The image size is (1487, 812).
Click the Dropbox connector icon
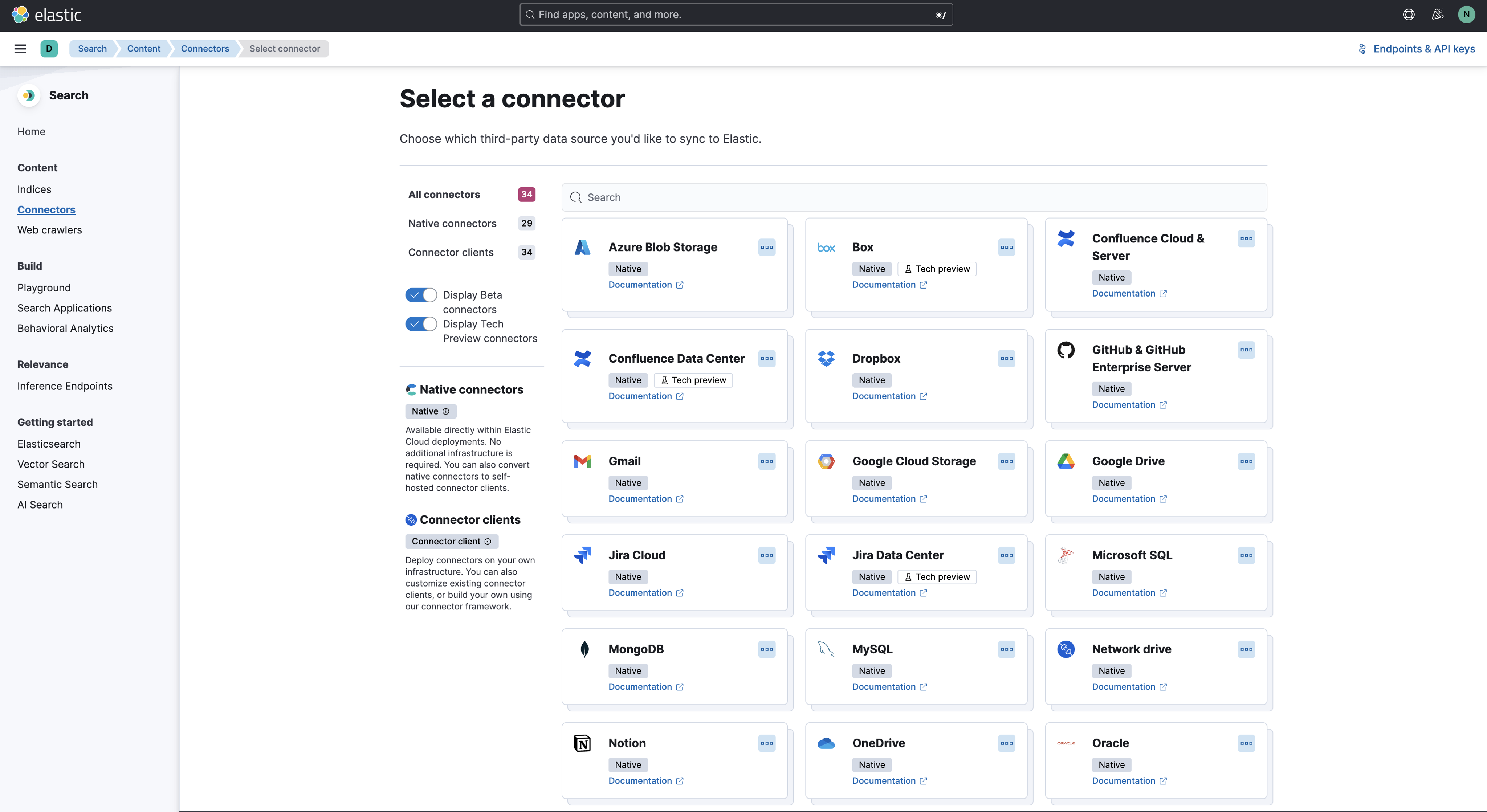(x=826, y=358)
